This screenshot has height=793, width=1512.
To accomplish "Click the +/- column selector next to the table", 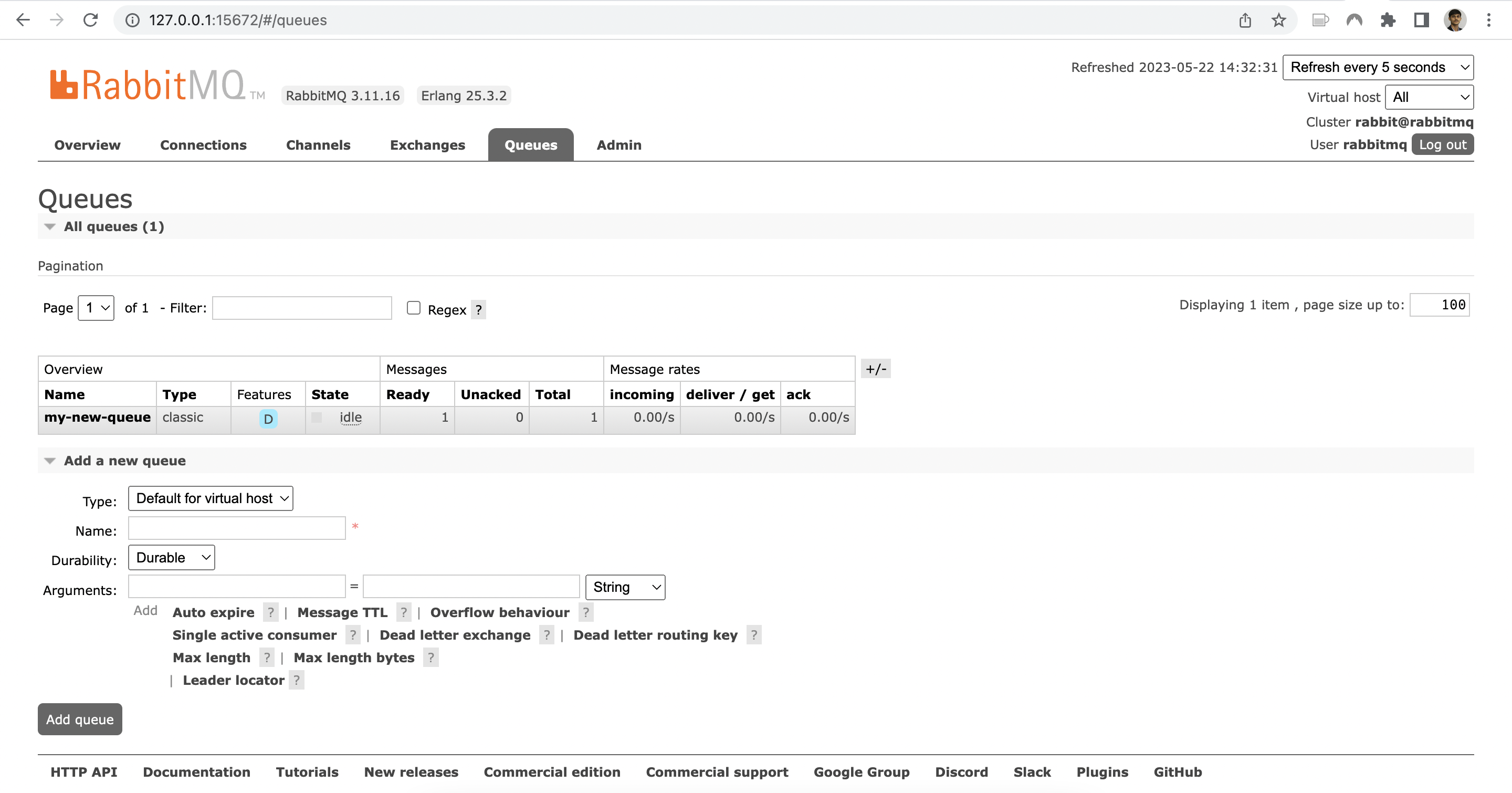I will pyautogui.click(x=876, y=369).
